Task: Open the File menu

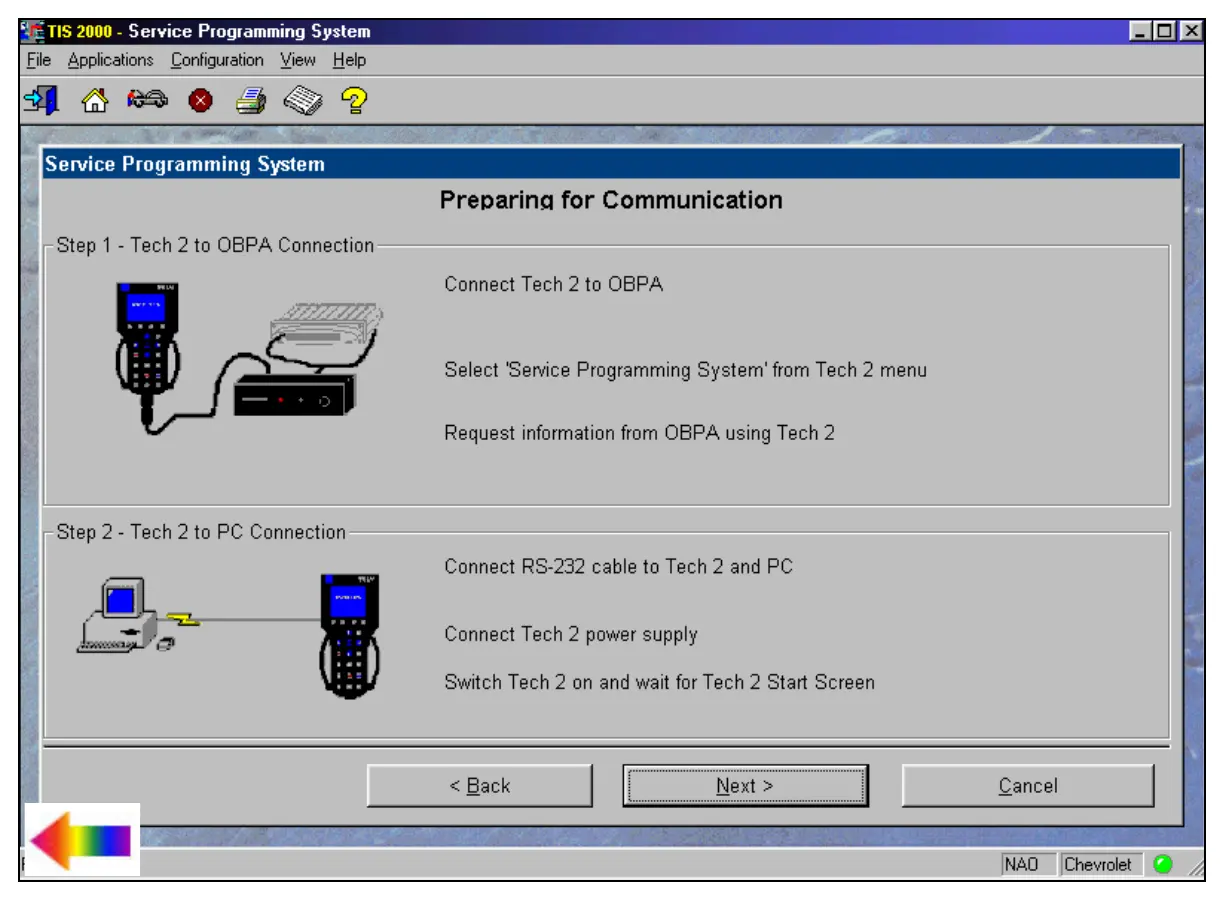Action: click(x=39, y=60)
